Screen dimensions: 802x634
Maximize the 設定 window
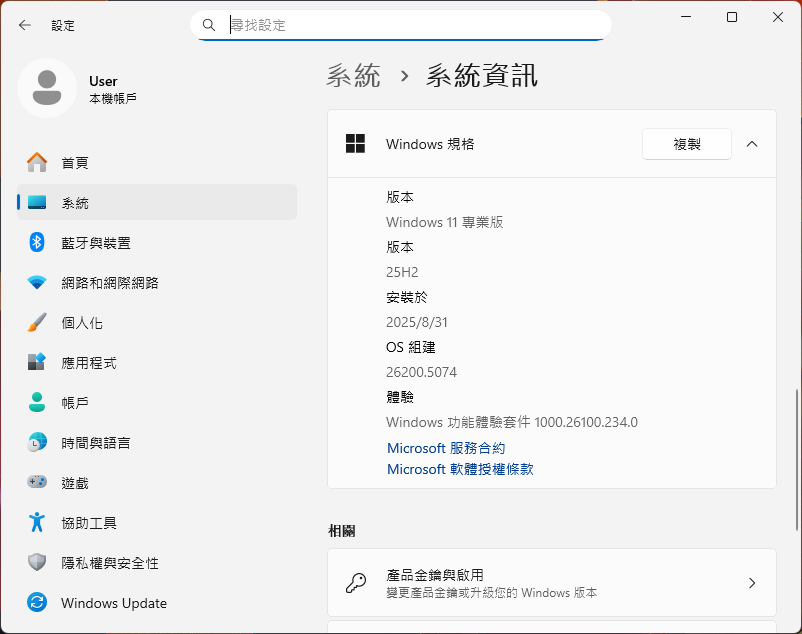732,17
